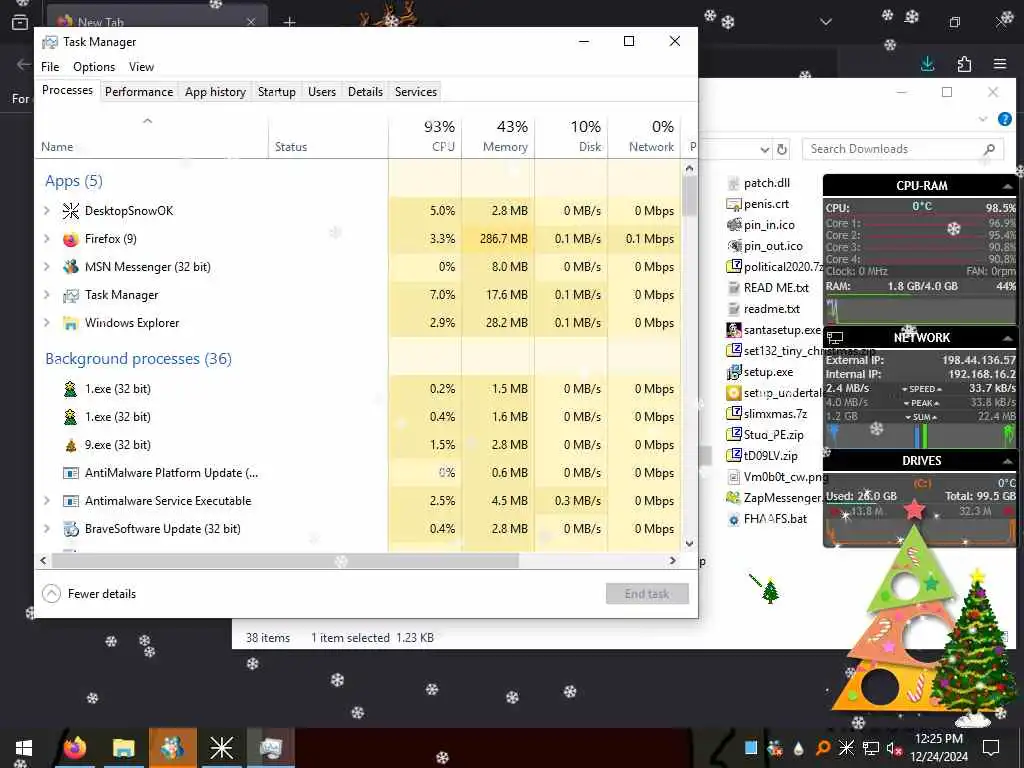The width and height of the screenshot is (1024, 768).
Task: Click the MSN Messenger process icon
Action: pos(71,267)
